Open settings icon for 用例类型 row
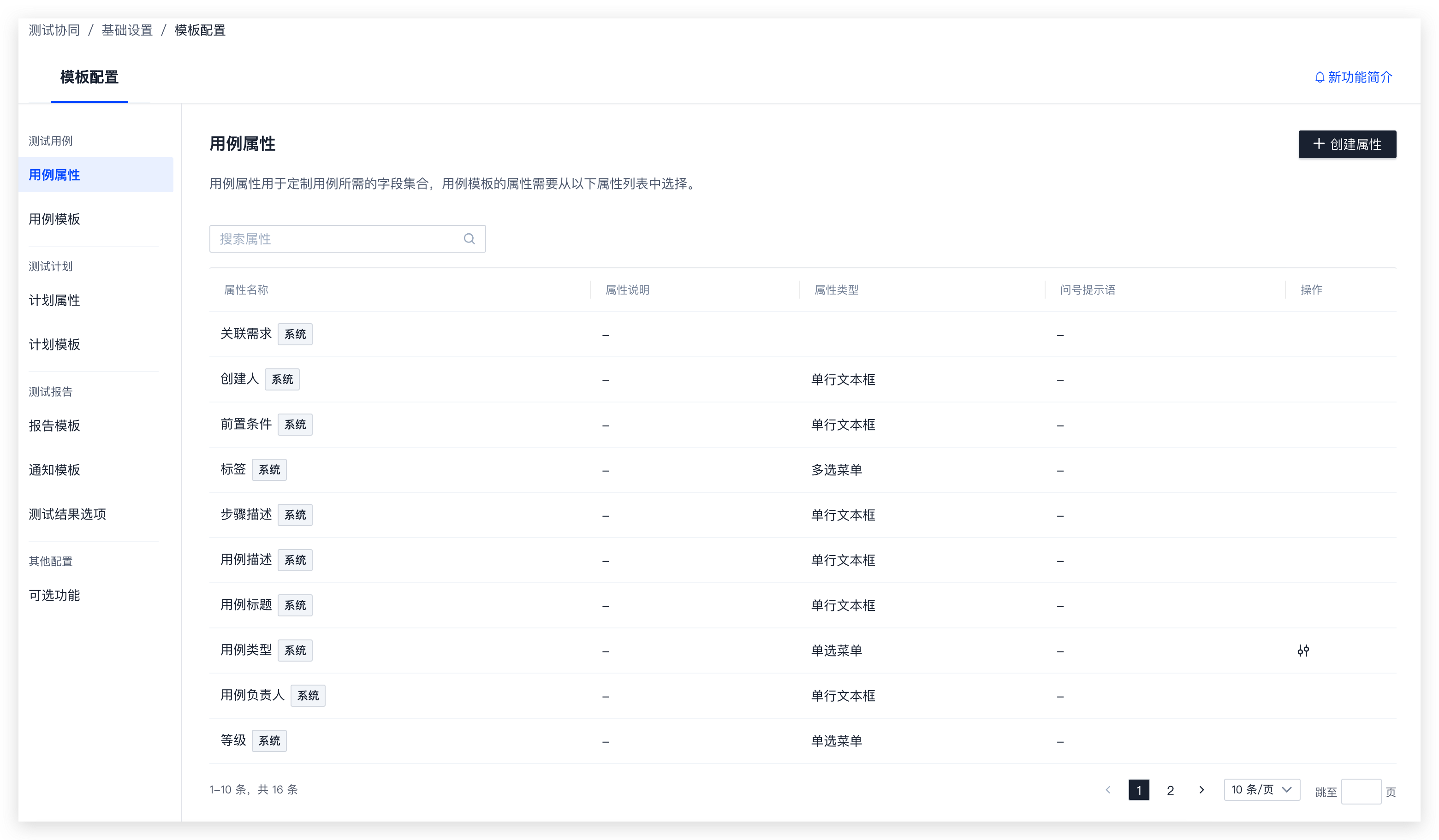 (x=1302, y=651)
